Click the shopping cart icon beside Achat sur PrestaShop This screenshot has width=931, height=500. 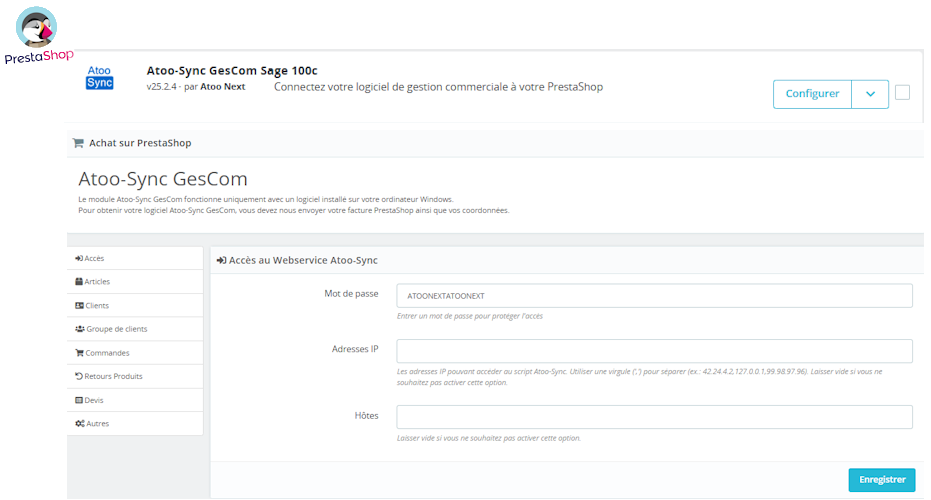78,143
